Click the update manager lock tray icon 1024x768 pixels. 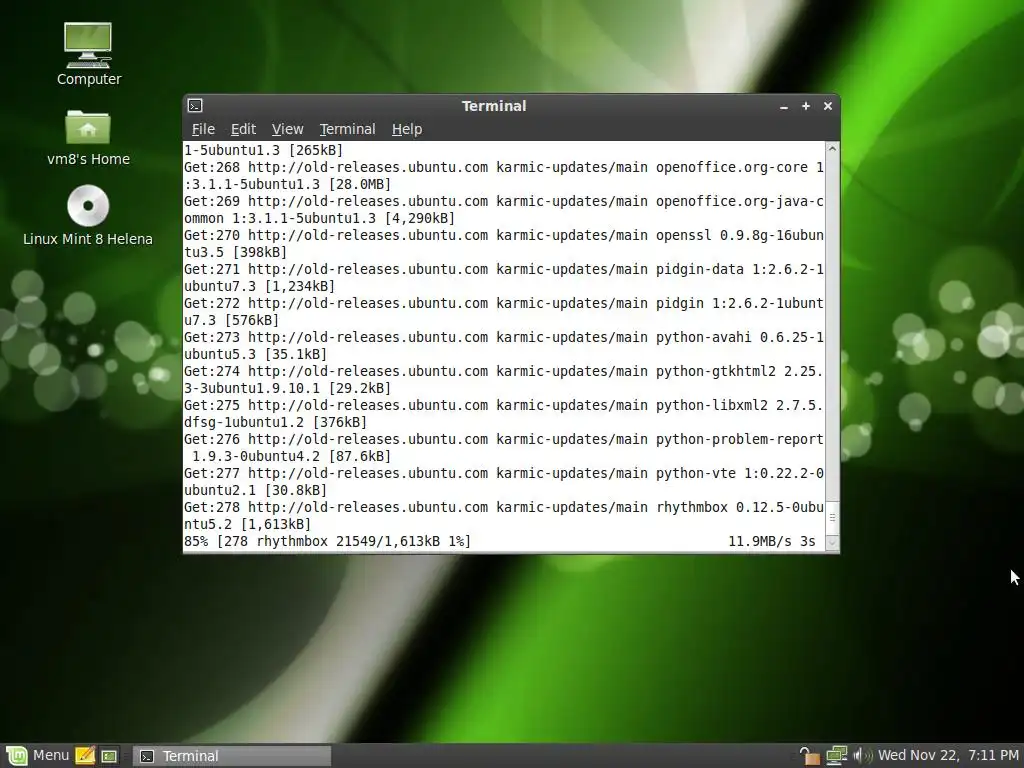[809, 756]
